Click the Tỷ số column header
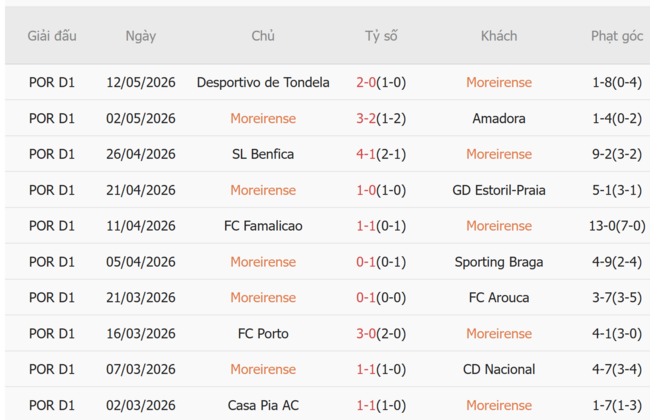 [x=381, y=36]
